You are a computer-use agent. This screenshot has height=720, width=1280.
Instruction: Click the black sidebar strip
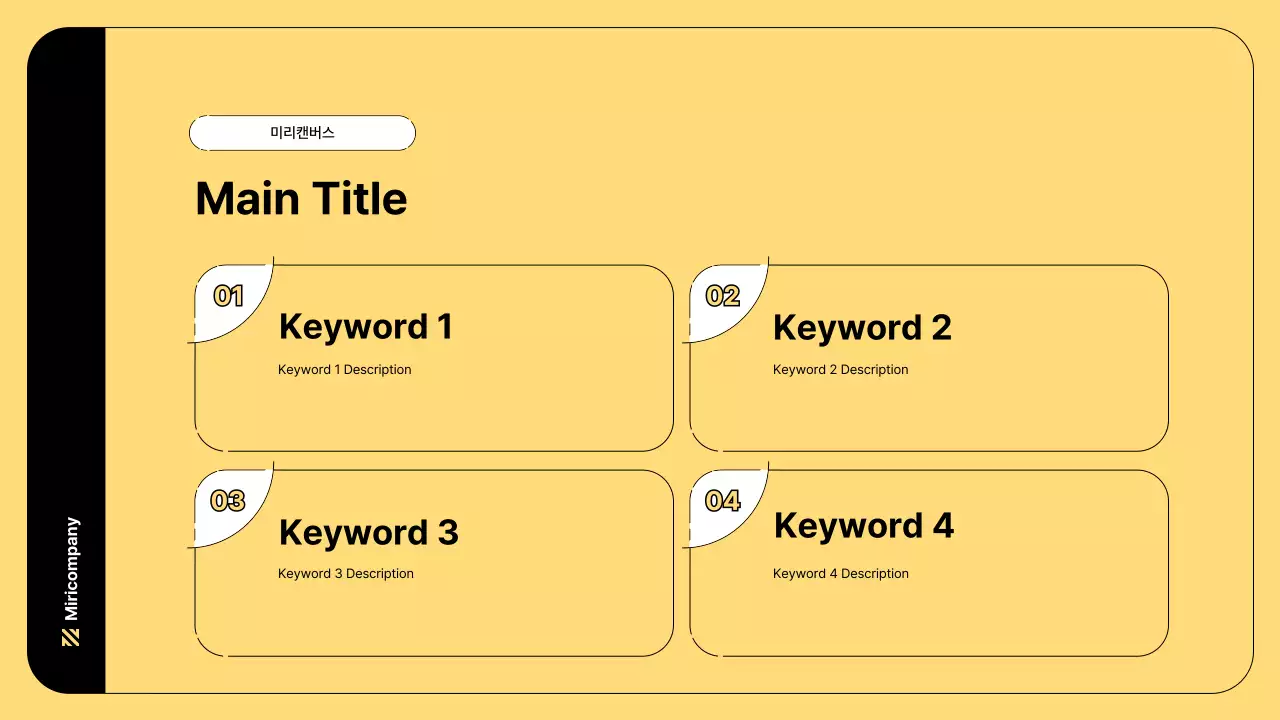pyautogui.click(x=66, y=300)
